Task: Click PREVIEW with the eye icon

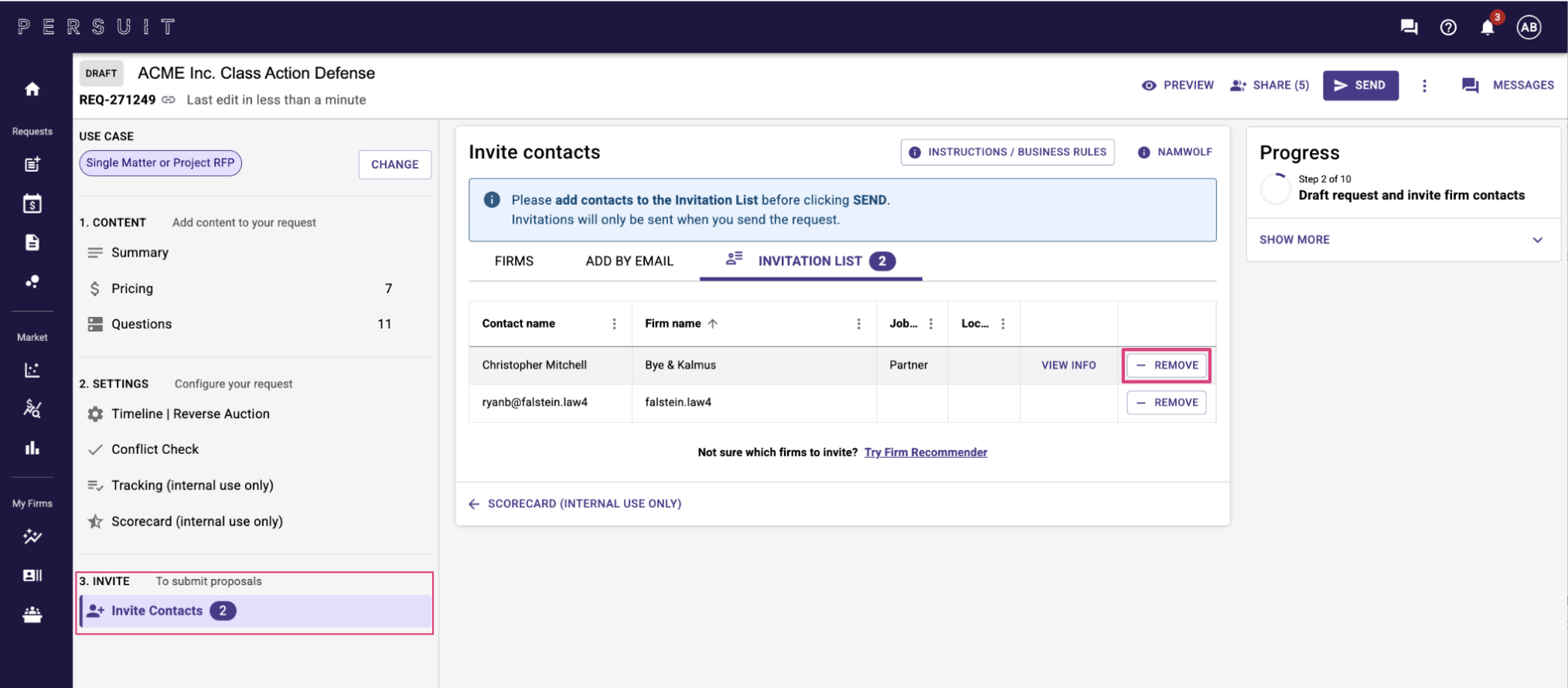Action: [1178, 85]
